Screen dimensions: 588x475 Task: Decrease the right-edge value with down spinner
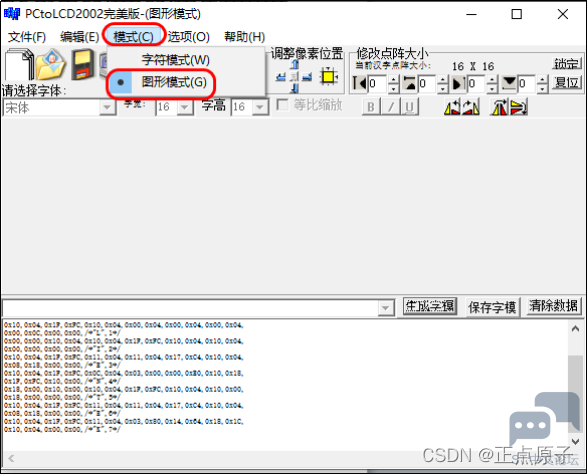click(493, 88)
